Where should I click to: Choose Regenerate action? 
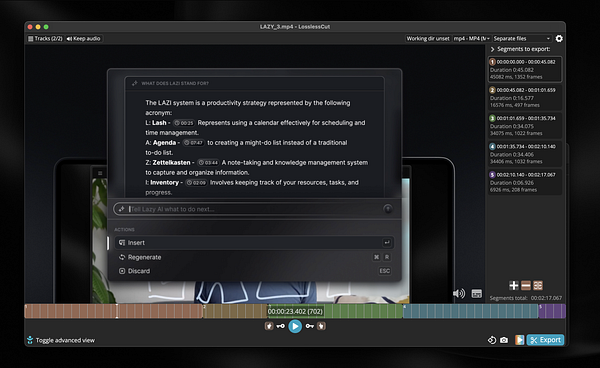coord(254,257)
